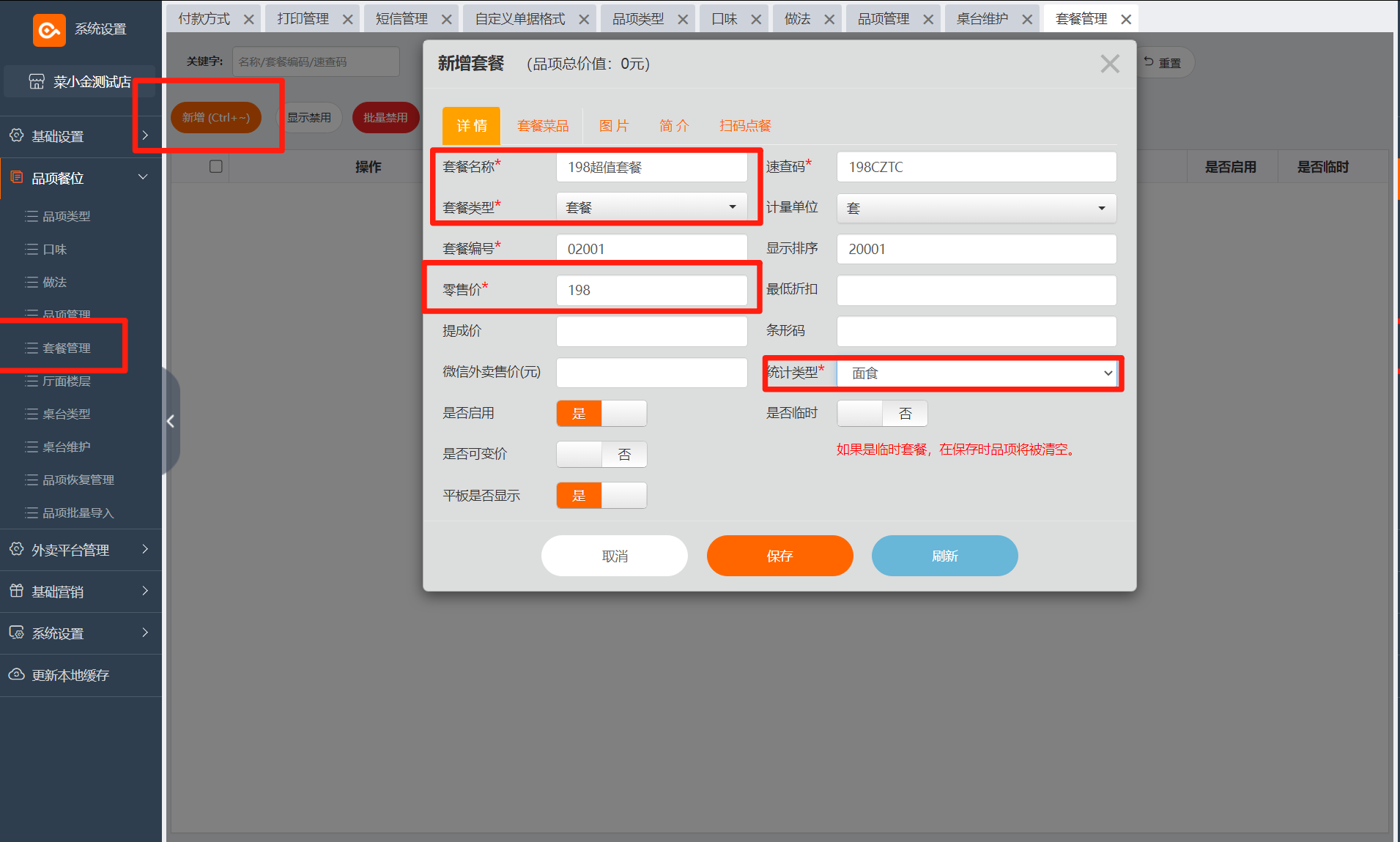
Task: Click the 提成价 input field
Action: (651, 331)
